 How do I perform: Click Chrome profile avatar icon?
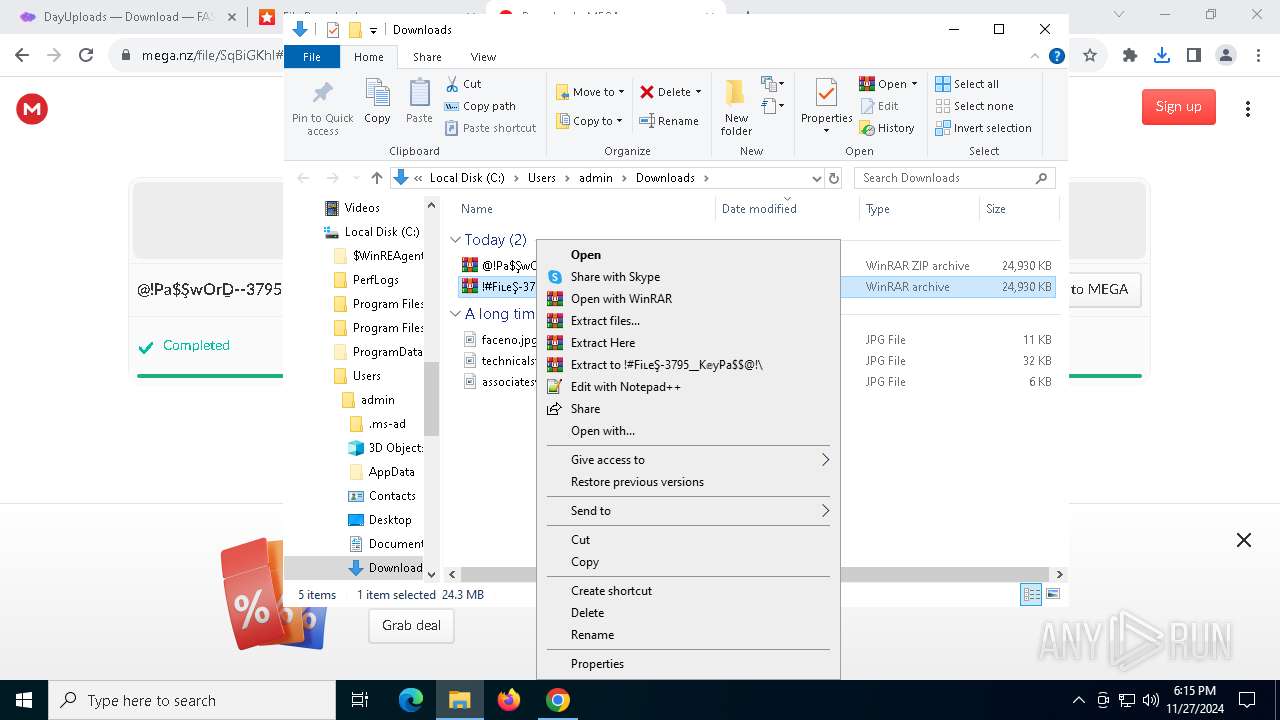click(1225, 56)
